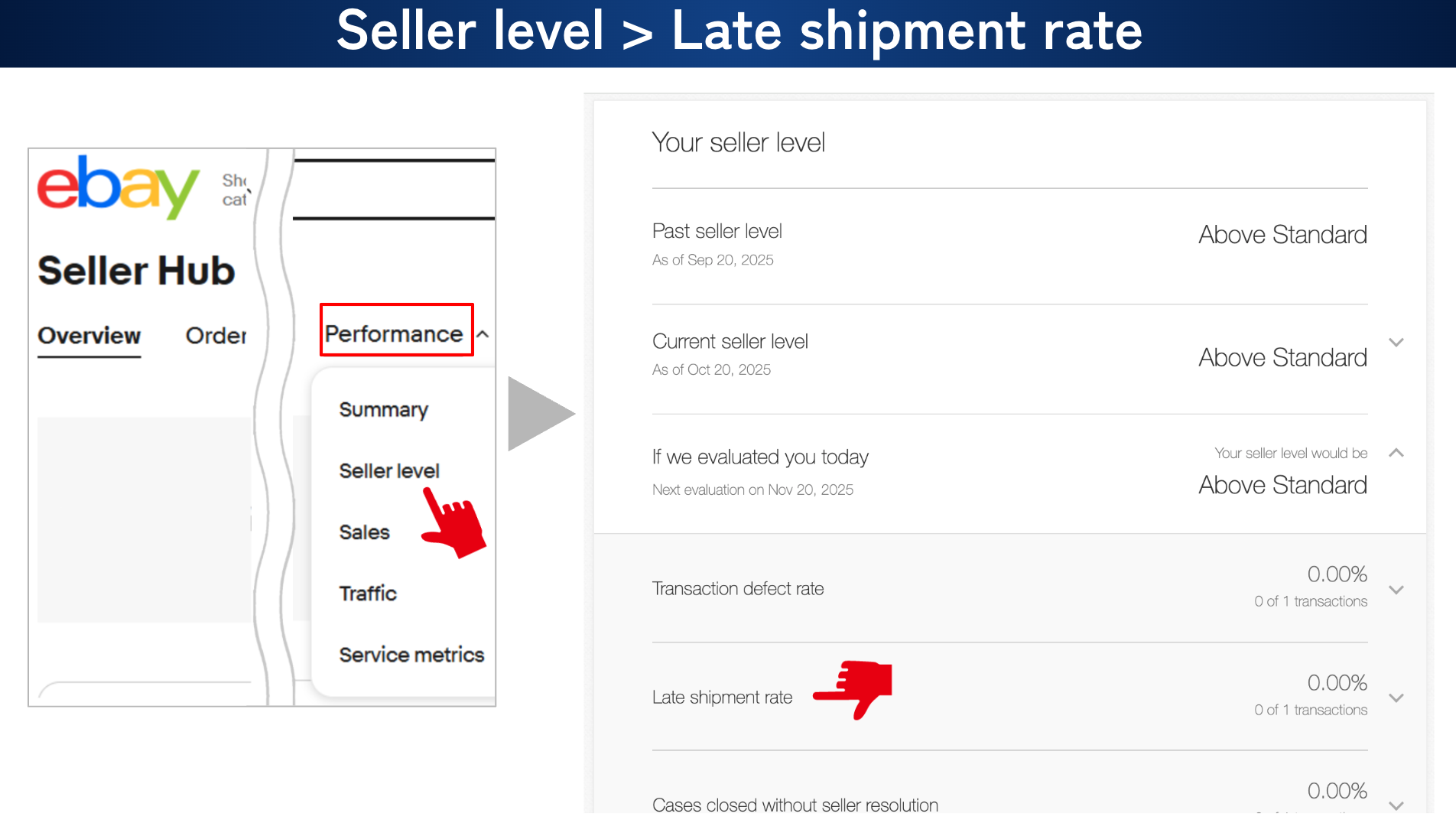Expand Cases closed without seller resolution
The height and width of the screenshot is (823, 1456).
point(1396,805)
